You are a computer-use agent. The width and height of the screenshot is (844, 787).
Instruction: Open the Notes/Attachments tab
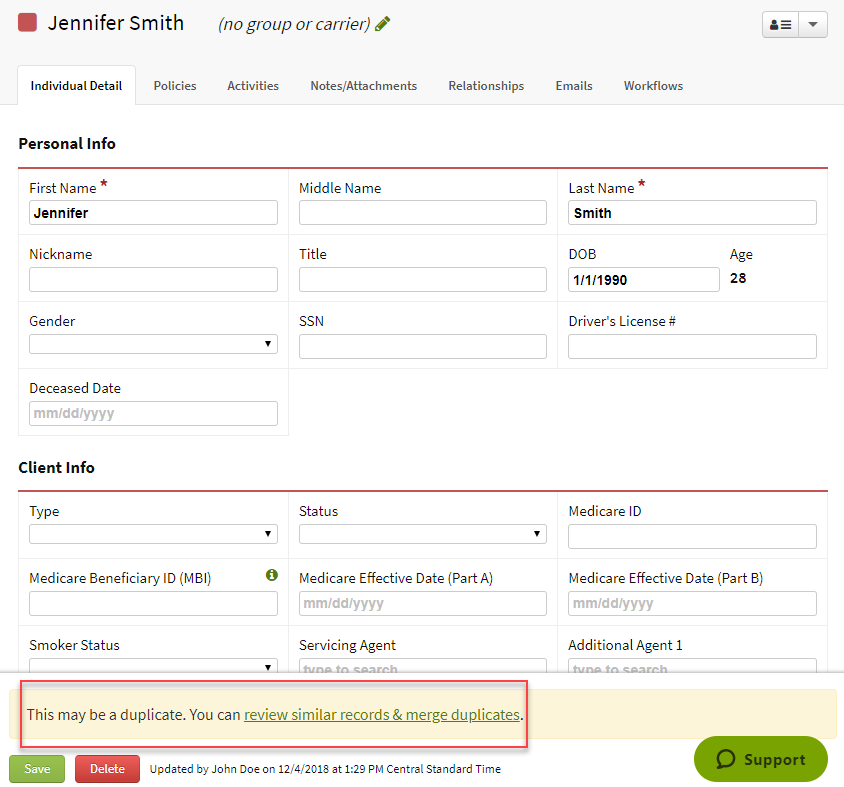tap(363, 86)
